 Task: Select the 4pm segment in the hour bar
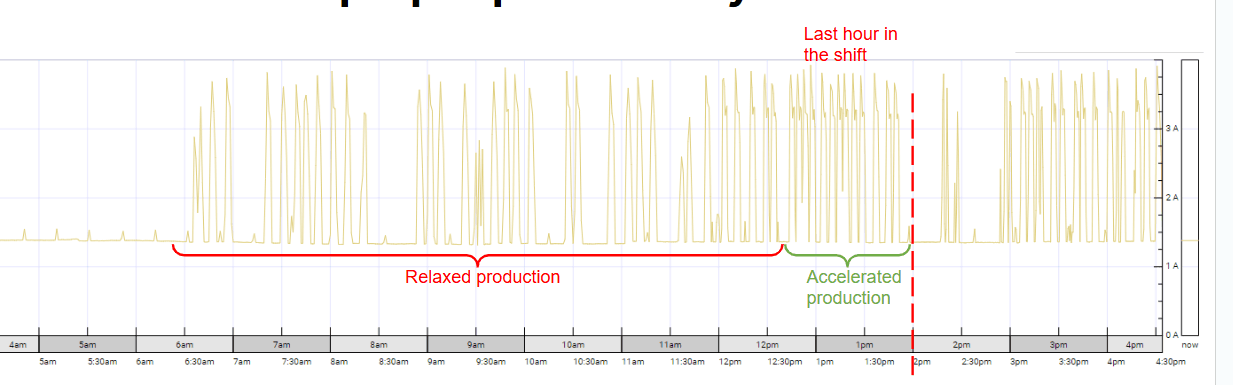coord(1134,344)
